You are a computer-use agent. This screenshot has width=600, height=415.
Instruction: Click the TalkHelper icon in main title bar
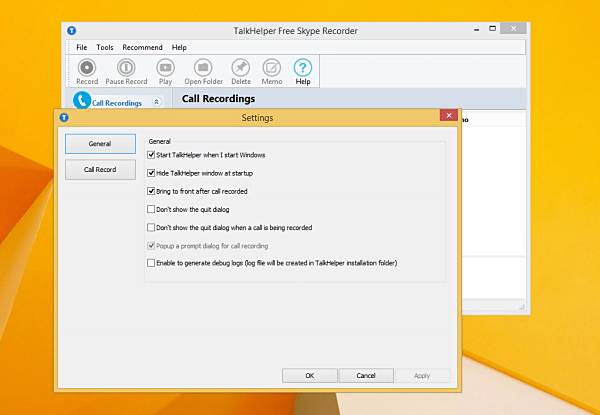(x=72, y=31)
